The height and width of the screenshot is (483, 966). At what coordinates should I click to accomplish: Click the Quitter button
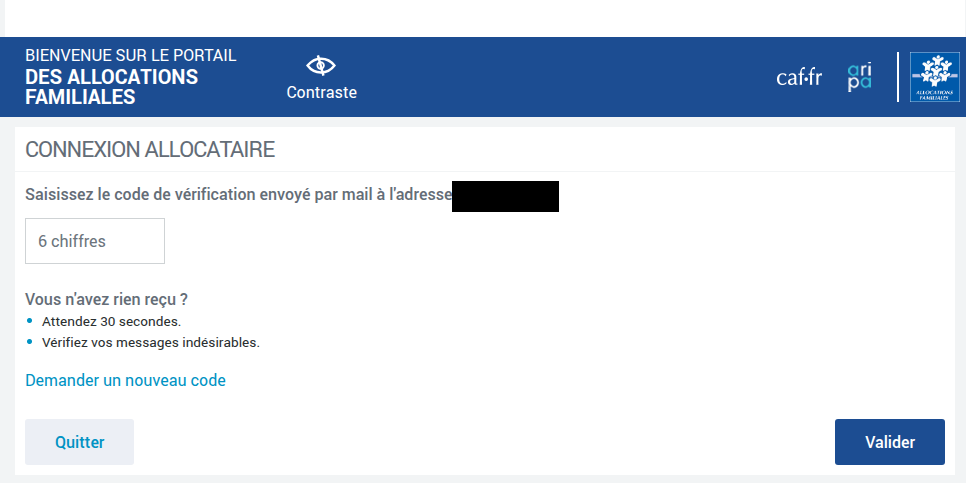[79, 442]
